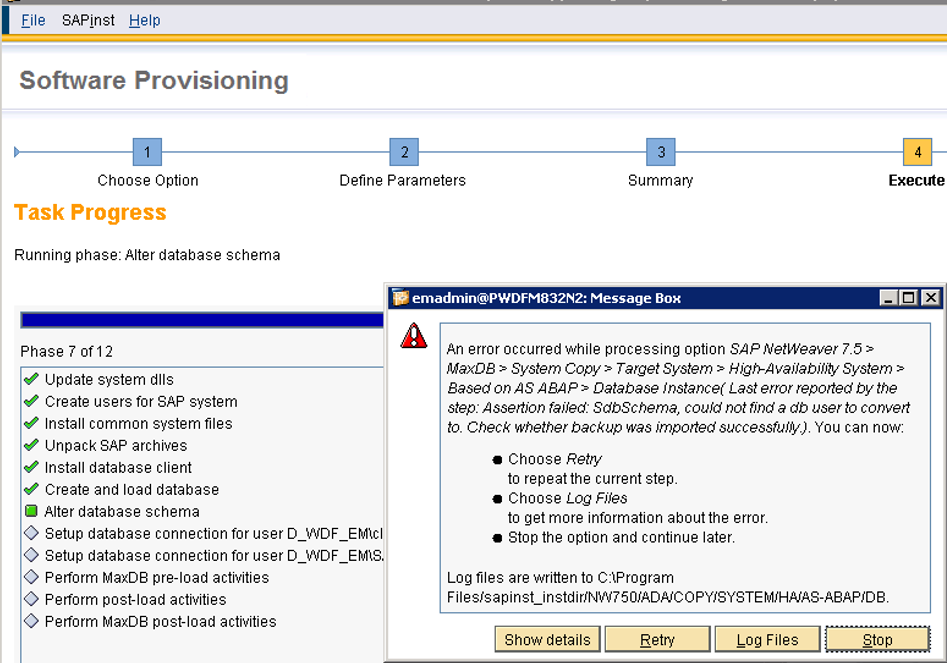This screenshot has height=663, width=947.
Task: Click the 'Execute' step label
Action: coord(916,181)
